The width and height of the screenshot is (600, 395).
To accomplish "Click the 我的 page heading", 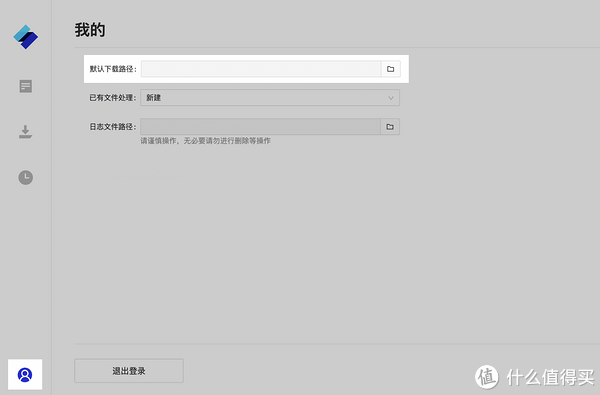I will [x=90, y=30].
